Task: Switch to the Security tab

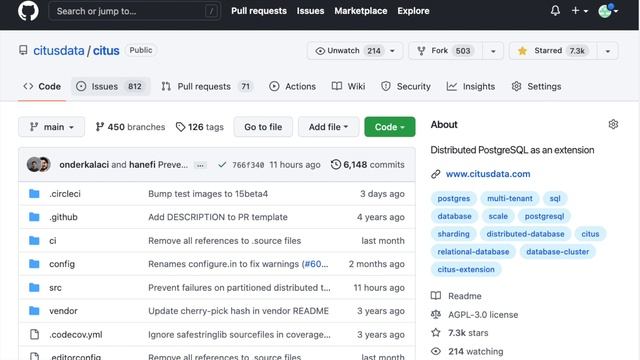Action: point(405,87)
